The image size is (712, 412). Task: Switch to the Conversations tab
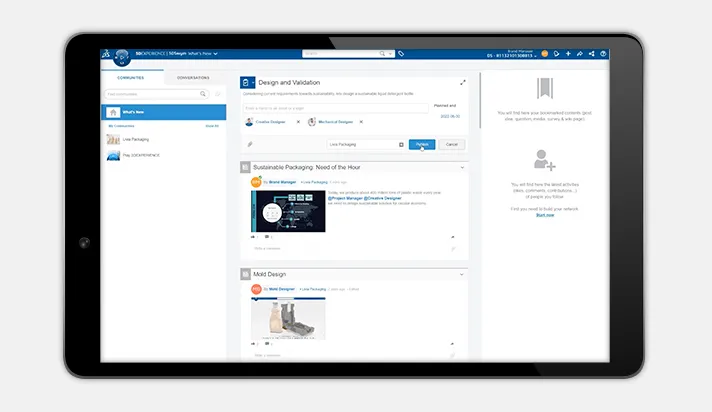tap(193, 78)
